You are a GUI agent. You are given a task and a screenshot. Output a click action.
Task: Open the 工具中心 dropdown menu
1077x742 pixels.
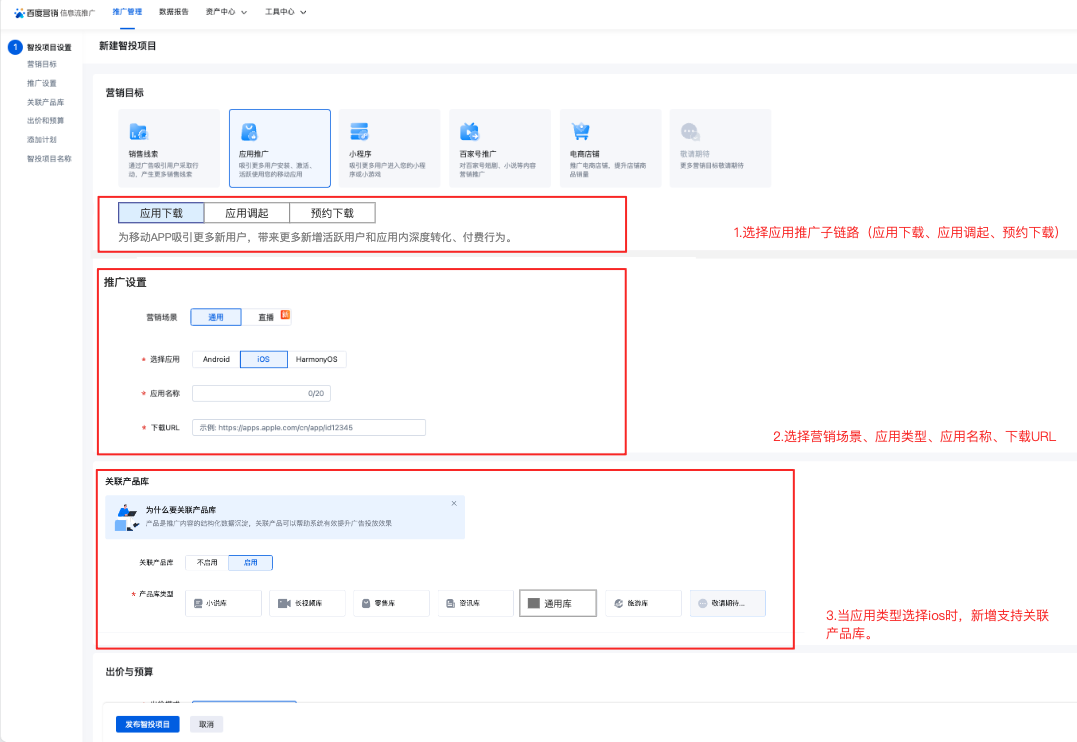click(x=285, y=11)
